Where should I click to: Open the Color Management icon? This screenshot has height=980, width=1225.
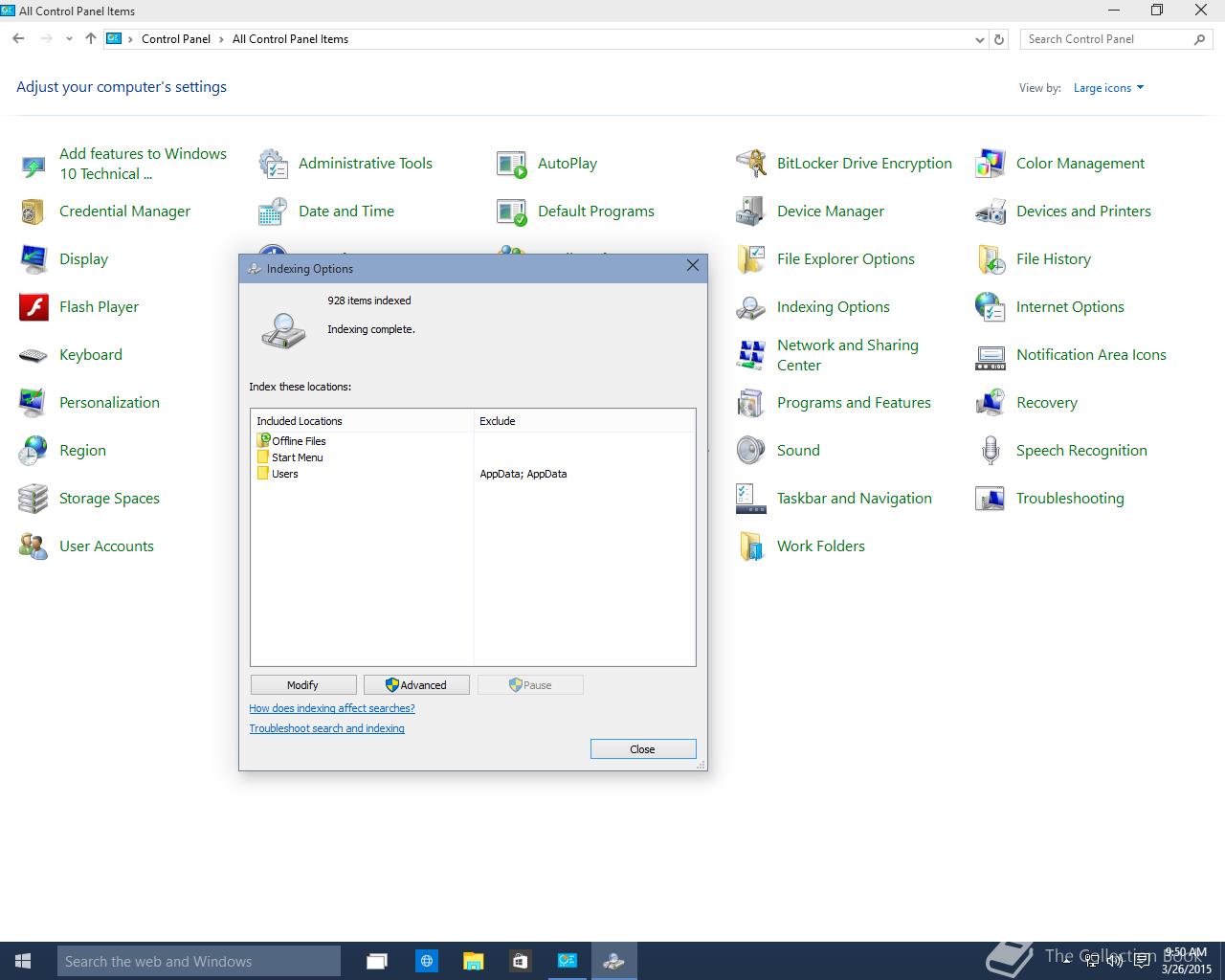991,164
